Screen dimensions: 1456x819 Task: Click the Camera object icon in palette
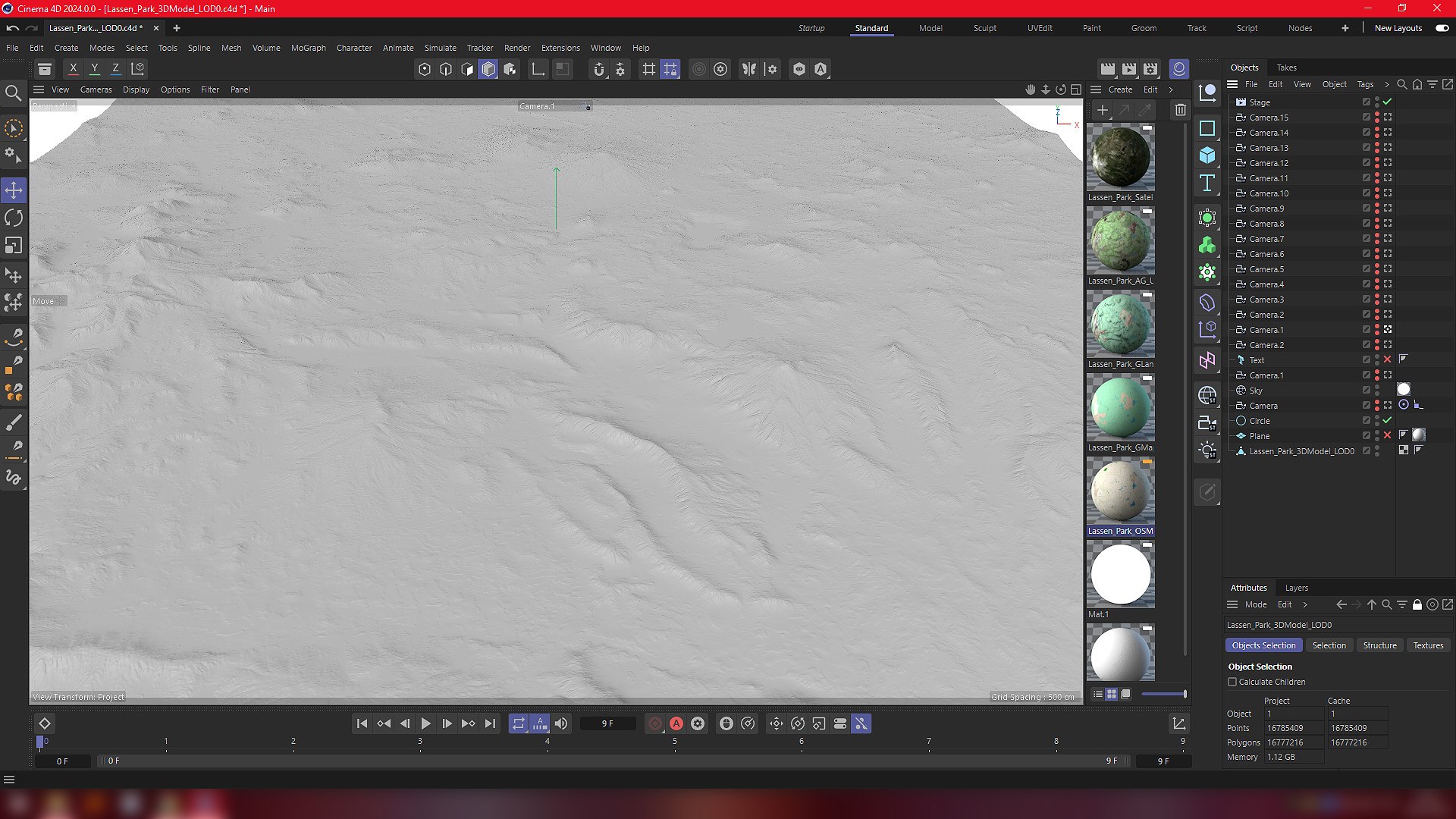pos(1207,423)
